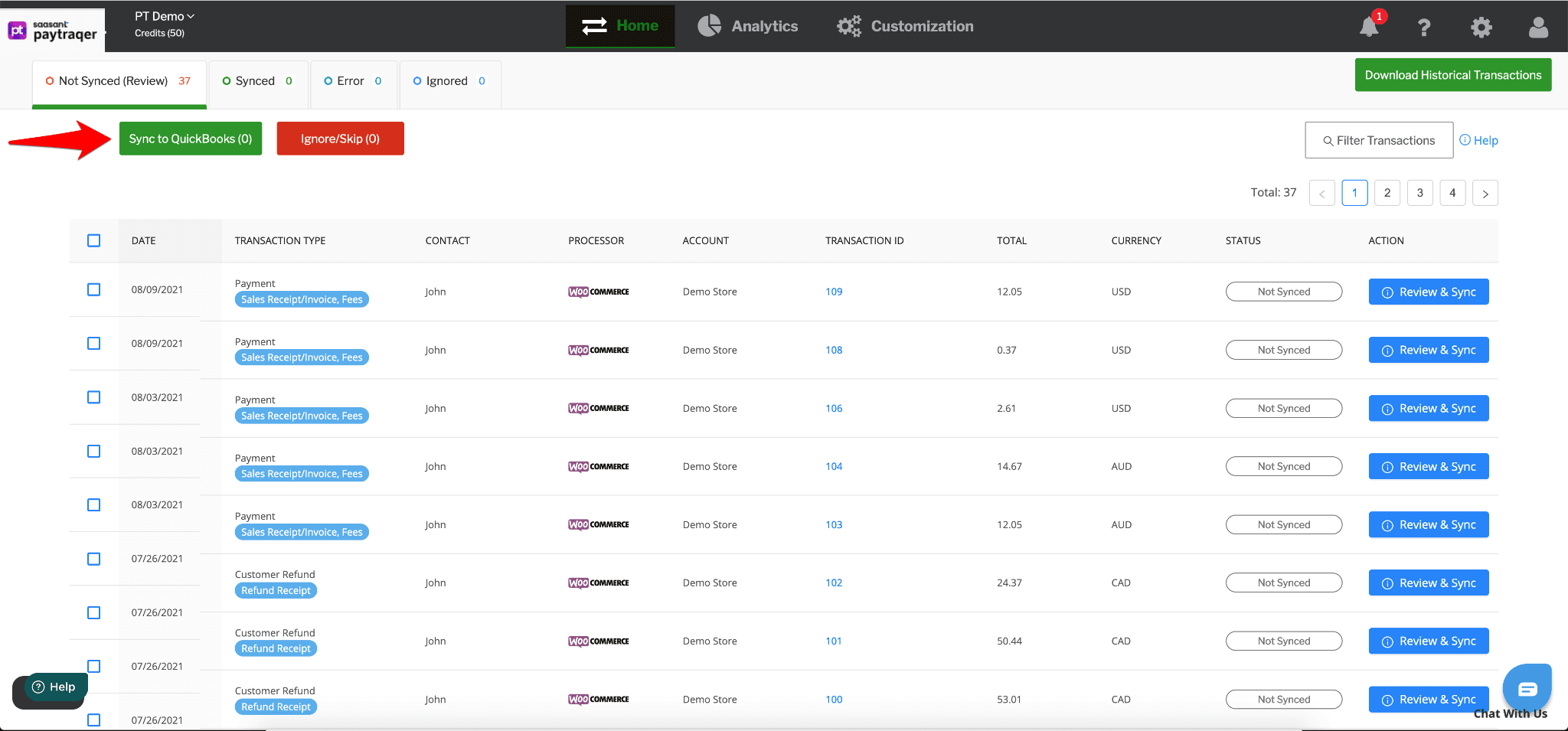
Task: Click Sales Receipt/Invoice, Fees tag for transaction 108
Action: pos(302,357)
